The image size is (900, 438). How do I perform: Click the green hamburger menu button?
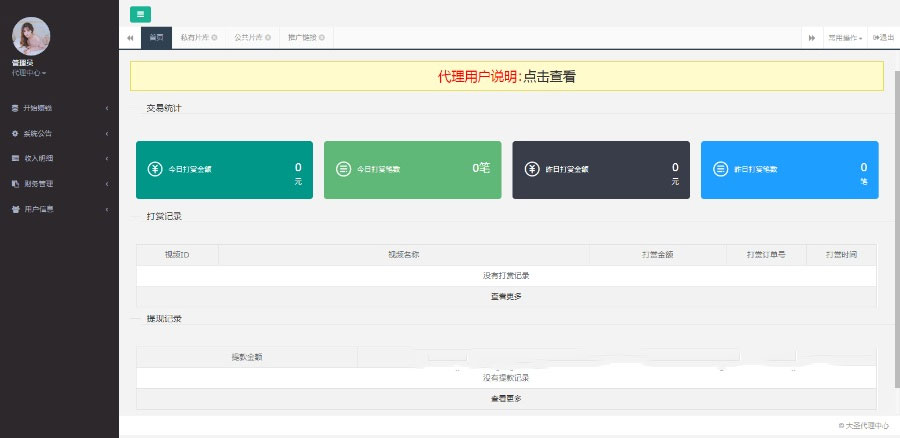point(140,14)
